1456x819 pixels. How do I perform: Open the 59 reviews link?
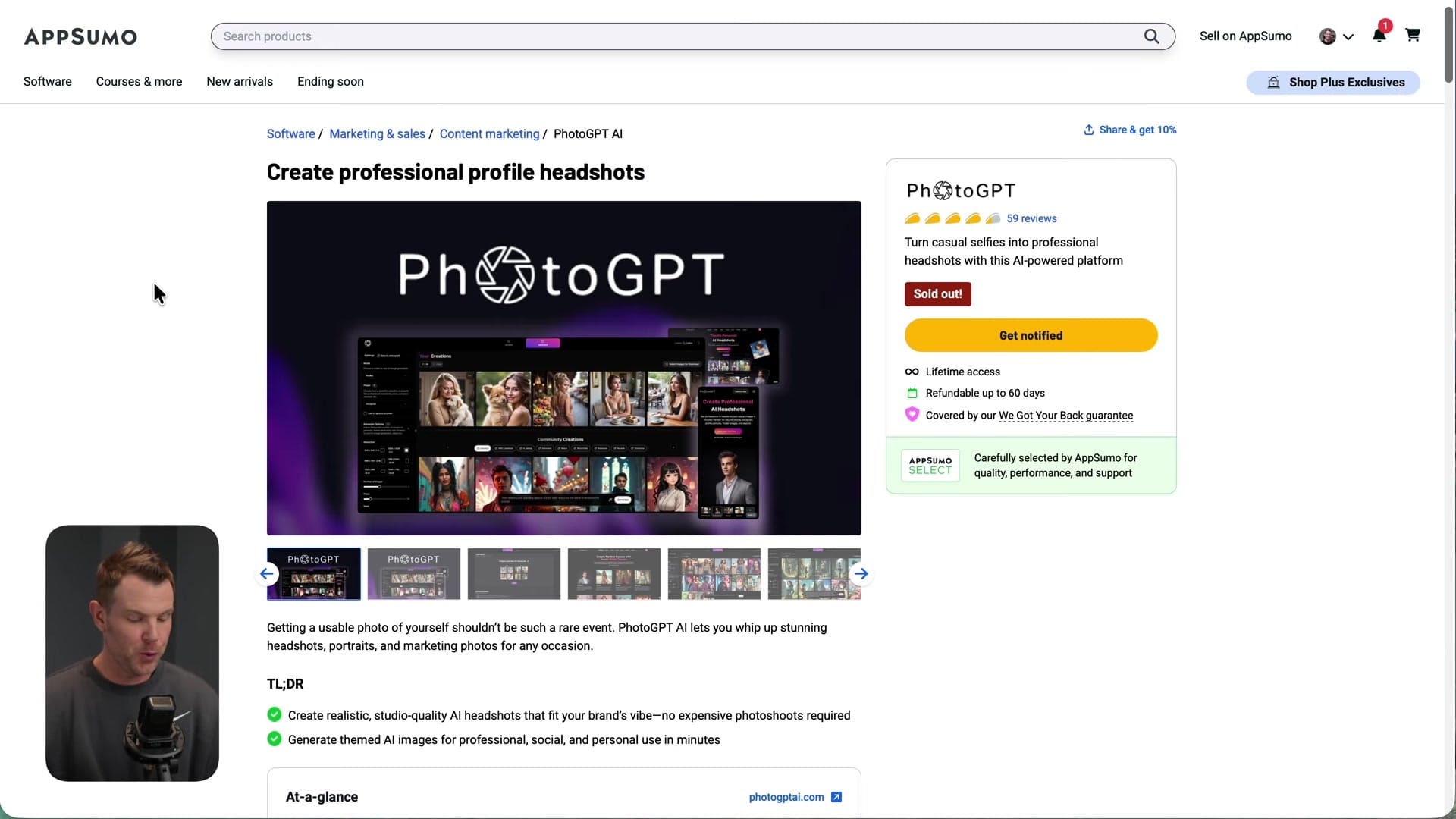tap(1031, 218)
